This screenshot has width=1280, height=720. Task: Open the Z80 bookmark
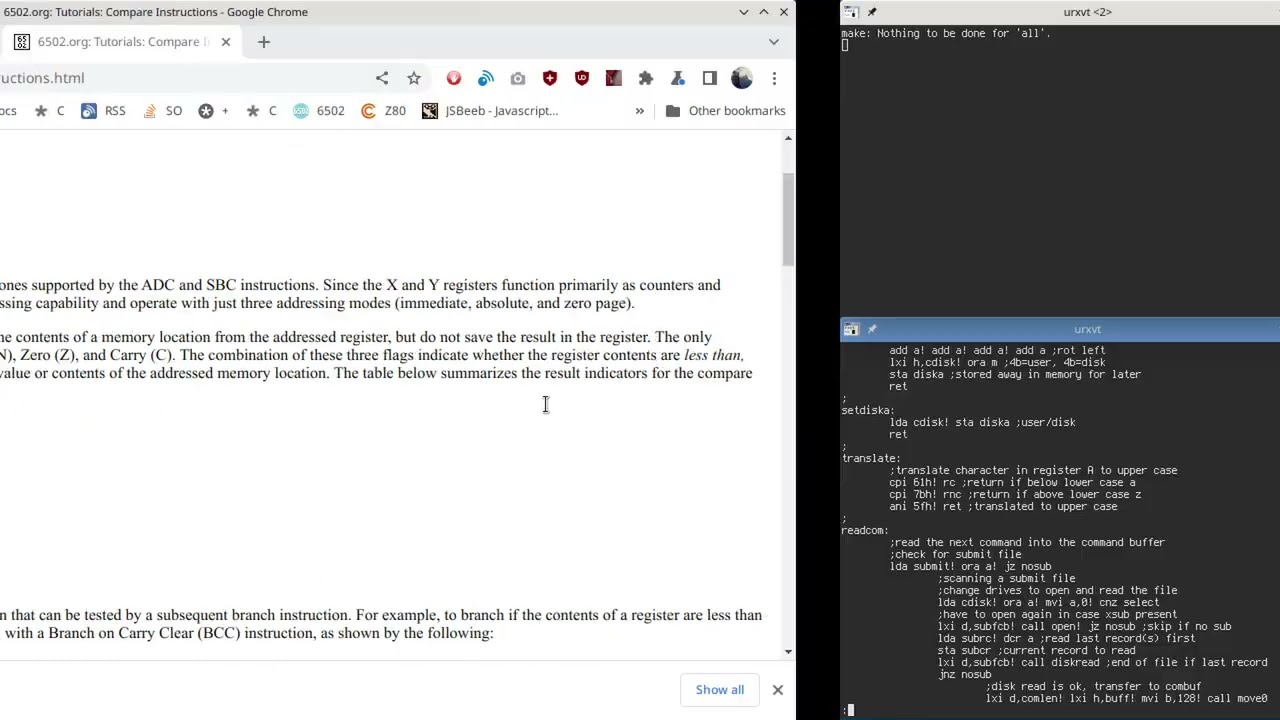coord(384,111)
